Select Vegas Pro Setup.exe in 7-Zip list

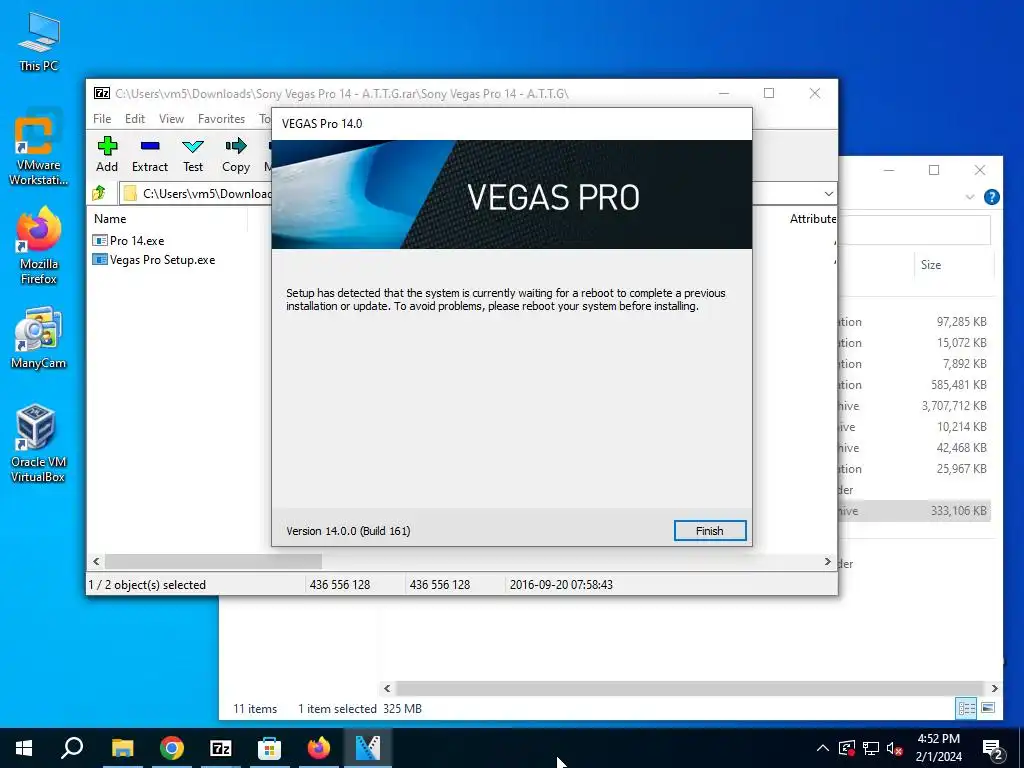[154, 260]
